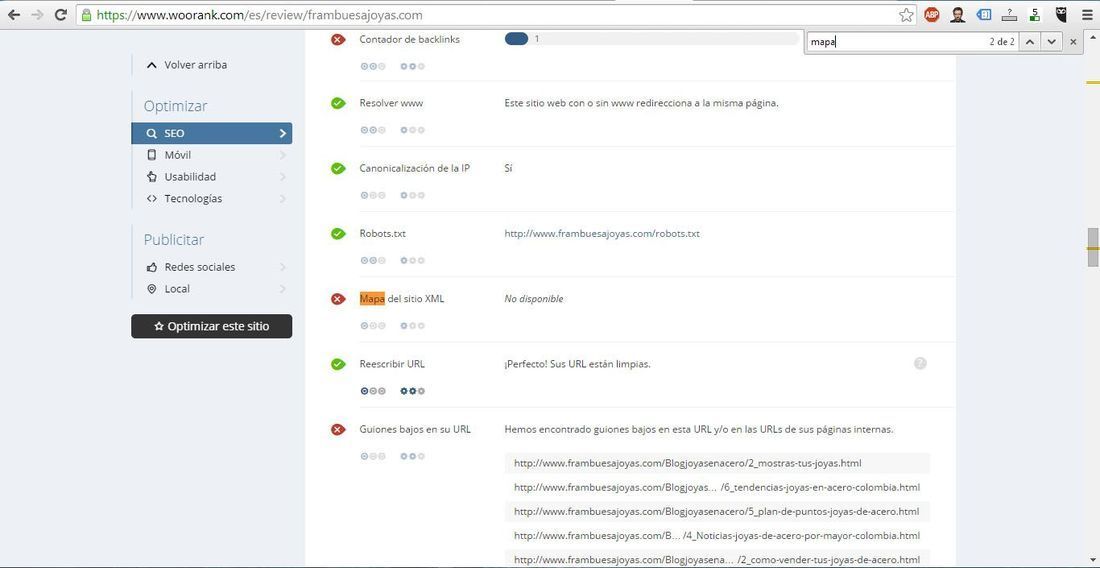This screenshot has width=1100, height=568.
Task: Open the Chrome hamburger menu
Action: click(1087, 15)
